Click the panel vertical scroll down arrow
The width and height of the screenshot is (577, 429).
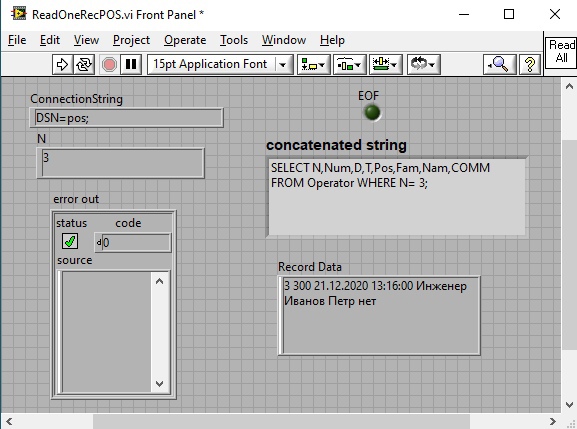(569, 405)
